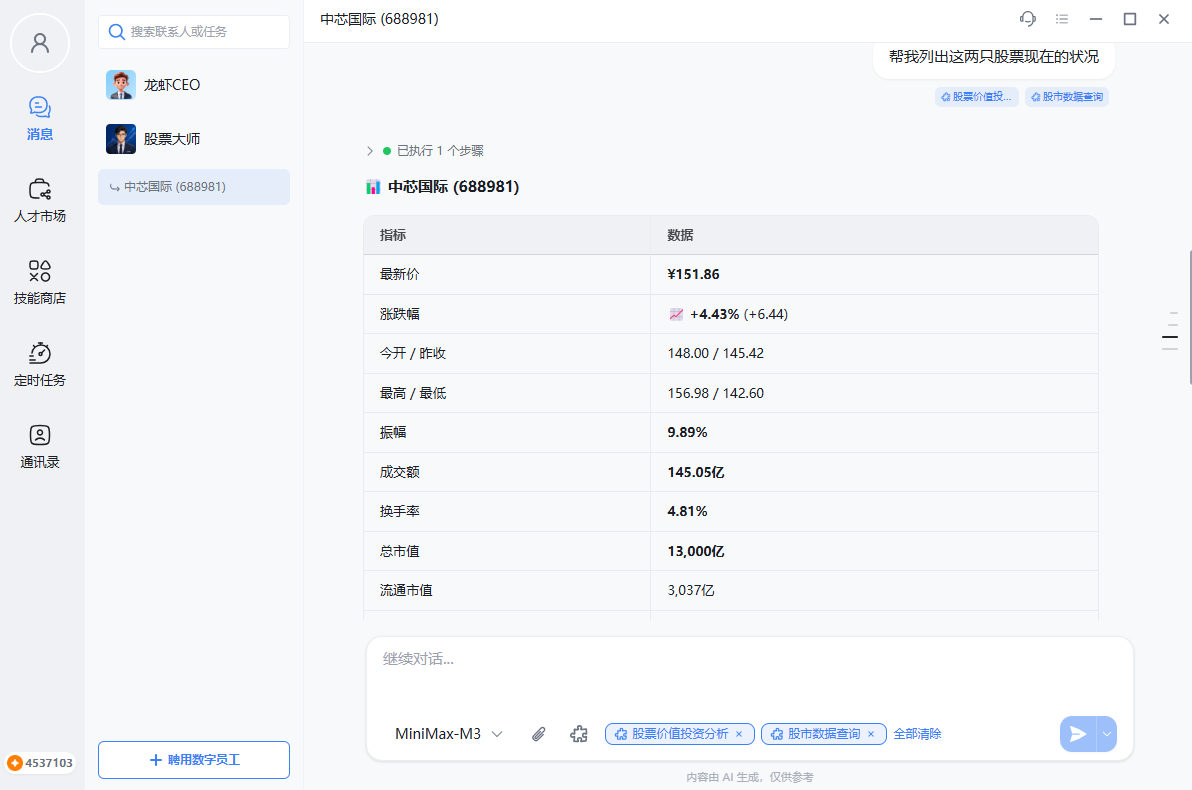
Task: Click 股票大师 avatar in contact list
Action: (121, 139)
